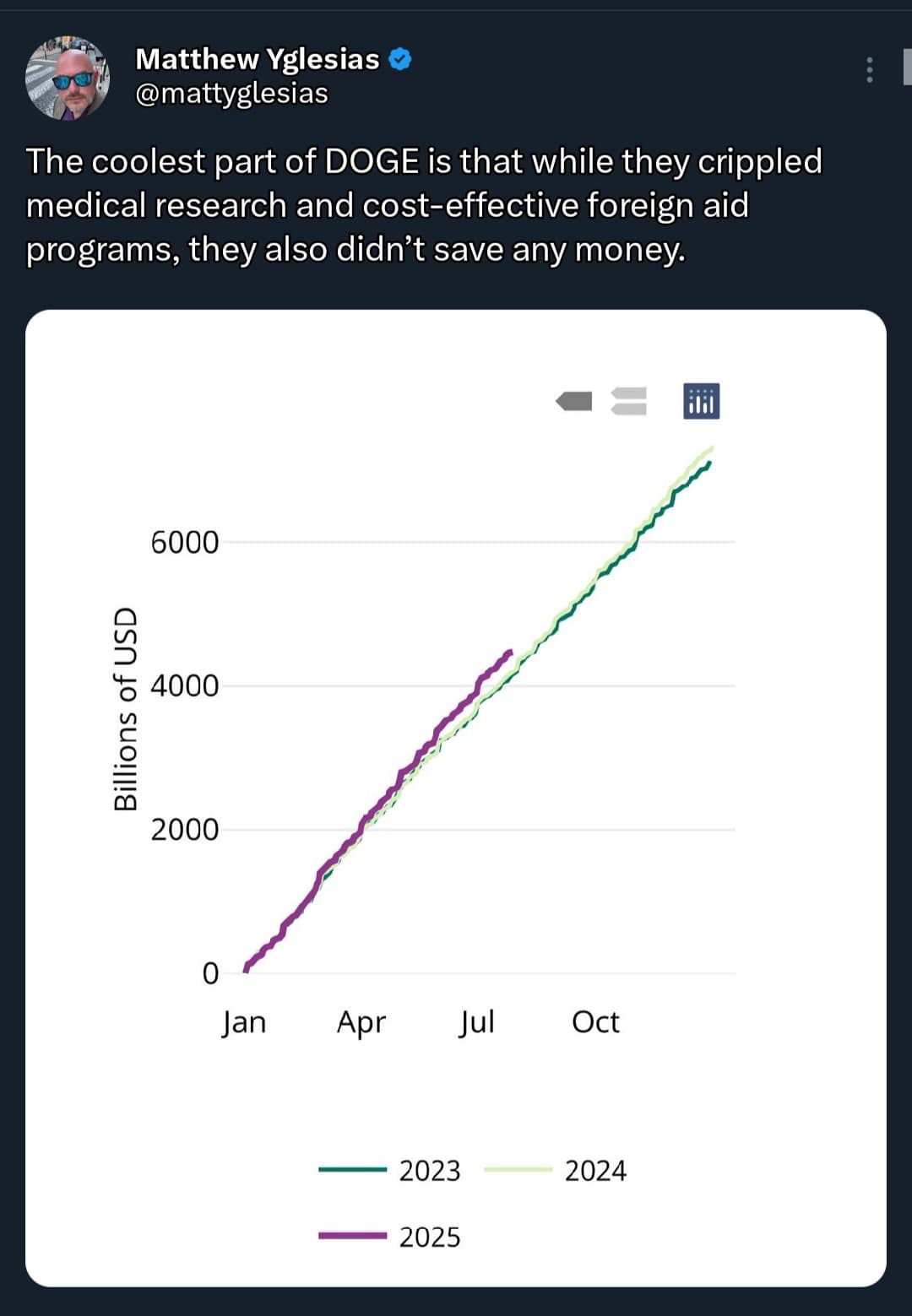Image resolution: width=912 pixels, height=1316 pixels.
Task: Select the tweet text about DOGE
Action: (x=422, y=205)
